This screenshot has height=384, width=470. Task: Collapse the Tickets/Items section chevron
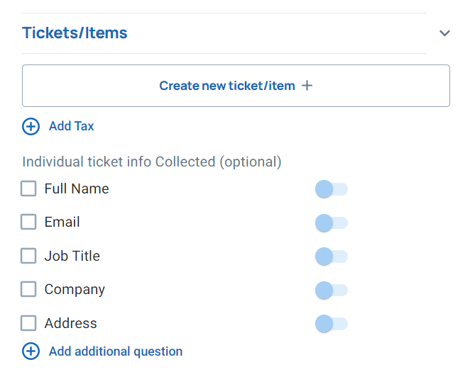pyautogui.click(x=444, y=33)
